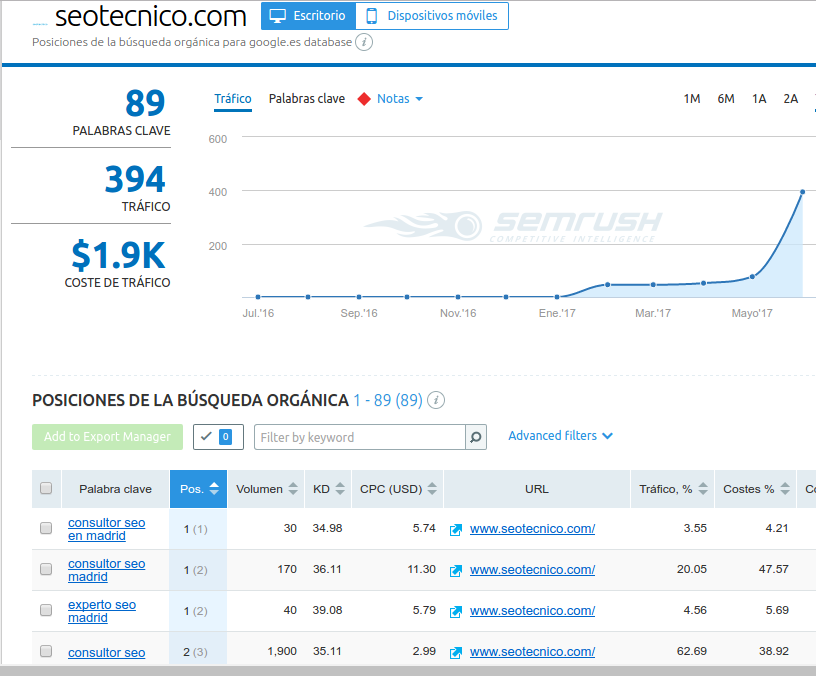Set chart range to 1M
Screen dimensions: 816x676
pos(692,99)
